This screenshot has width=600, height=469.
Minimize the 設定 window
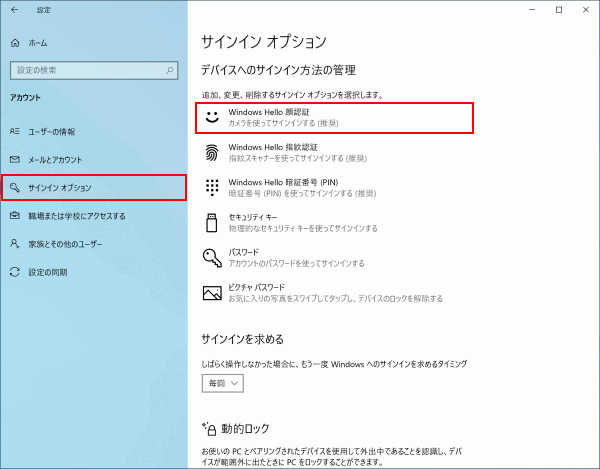(532, 10)
